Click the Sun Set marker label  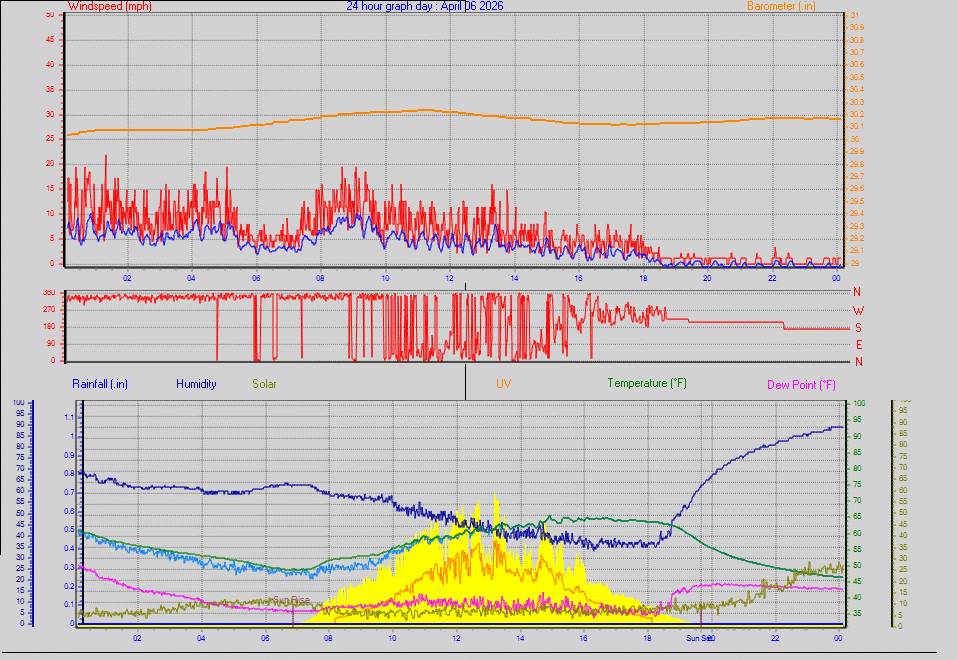click(x=698, y=636)
